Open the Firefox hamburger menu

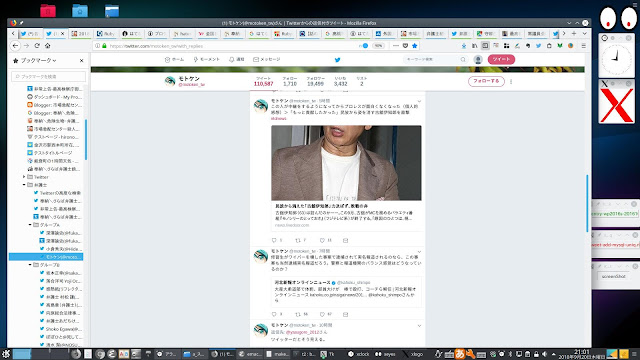click(584, 46)
